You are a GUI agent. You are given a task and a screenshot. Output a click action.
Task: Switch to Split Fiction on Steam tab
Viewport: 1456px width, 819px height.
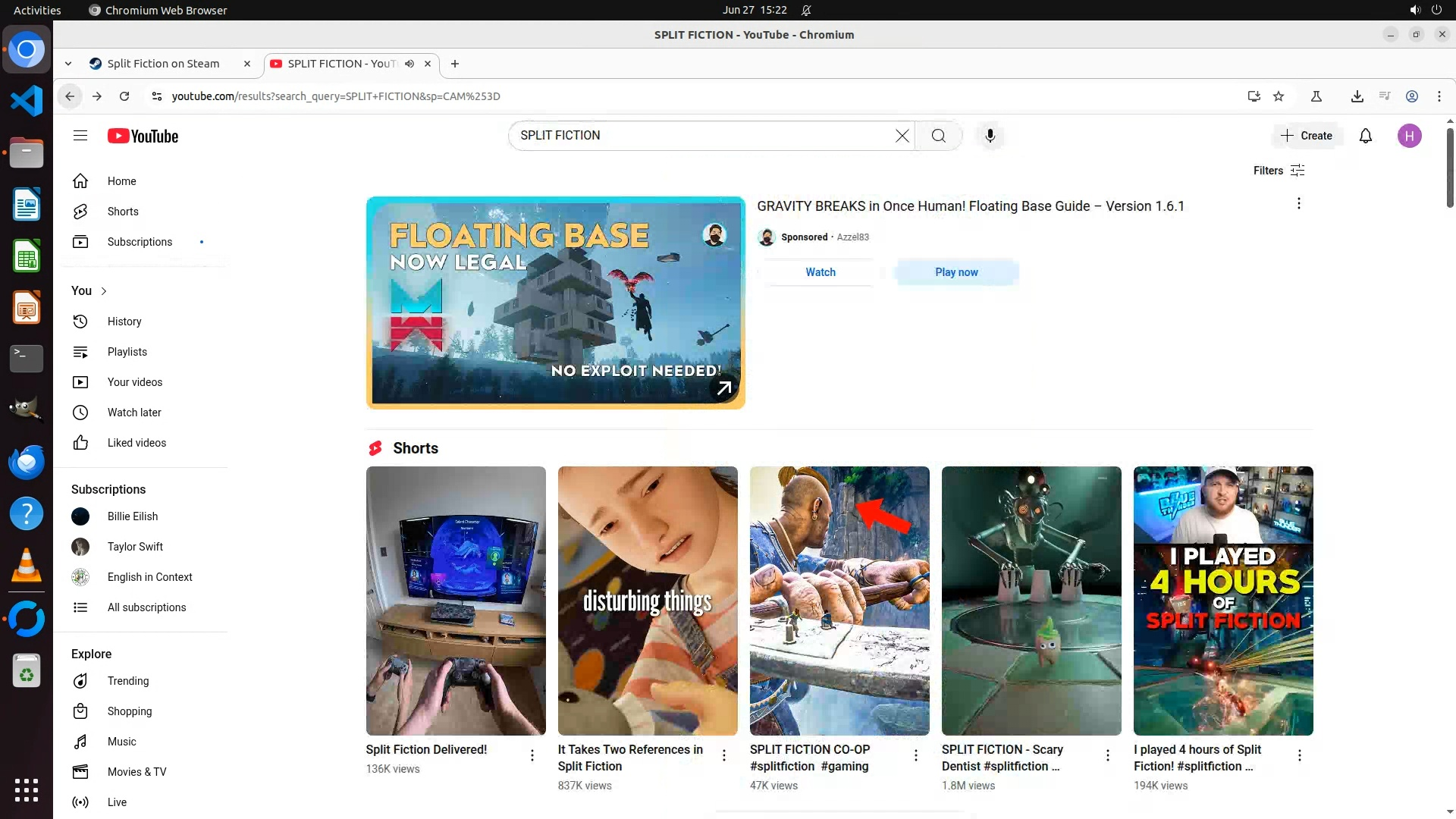coord(163,64)
